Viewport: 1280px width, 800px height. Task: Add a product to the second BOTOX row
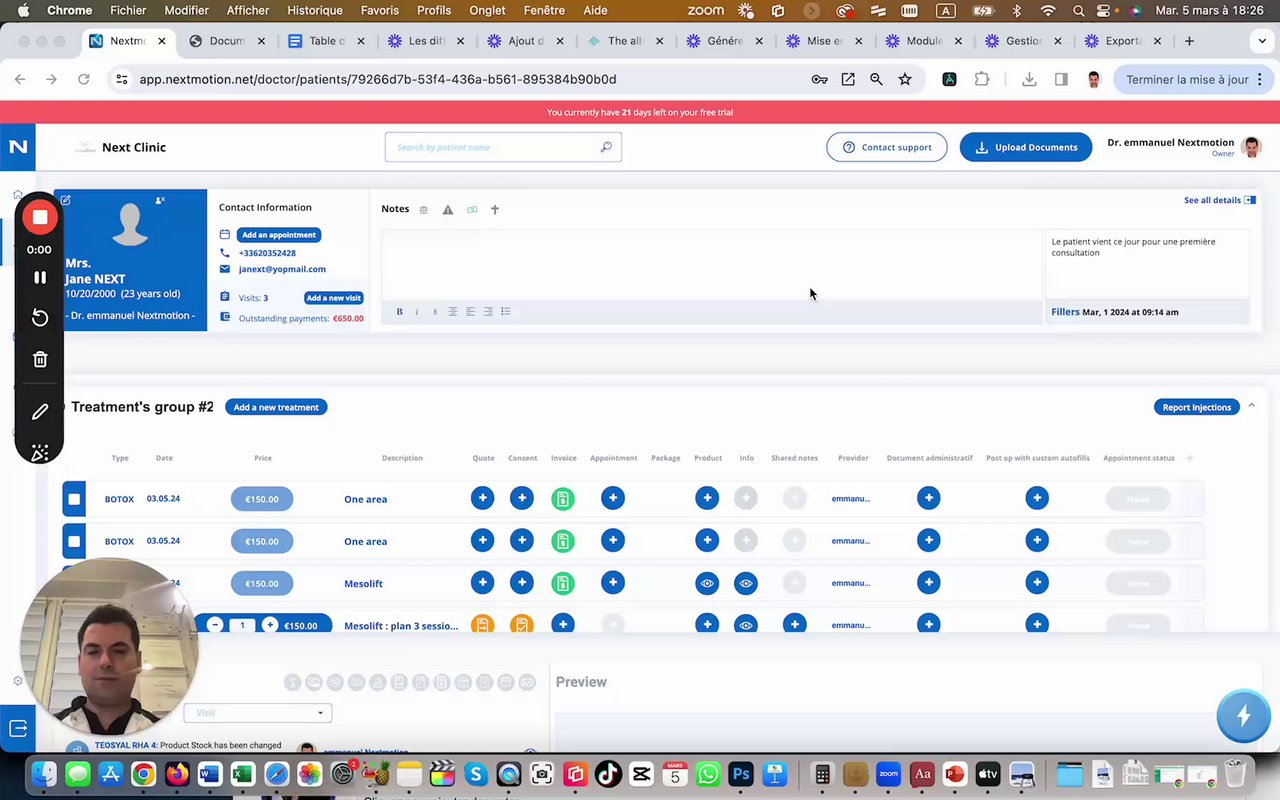[707, 540]
